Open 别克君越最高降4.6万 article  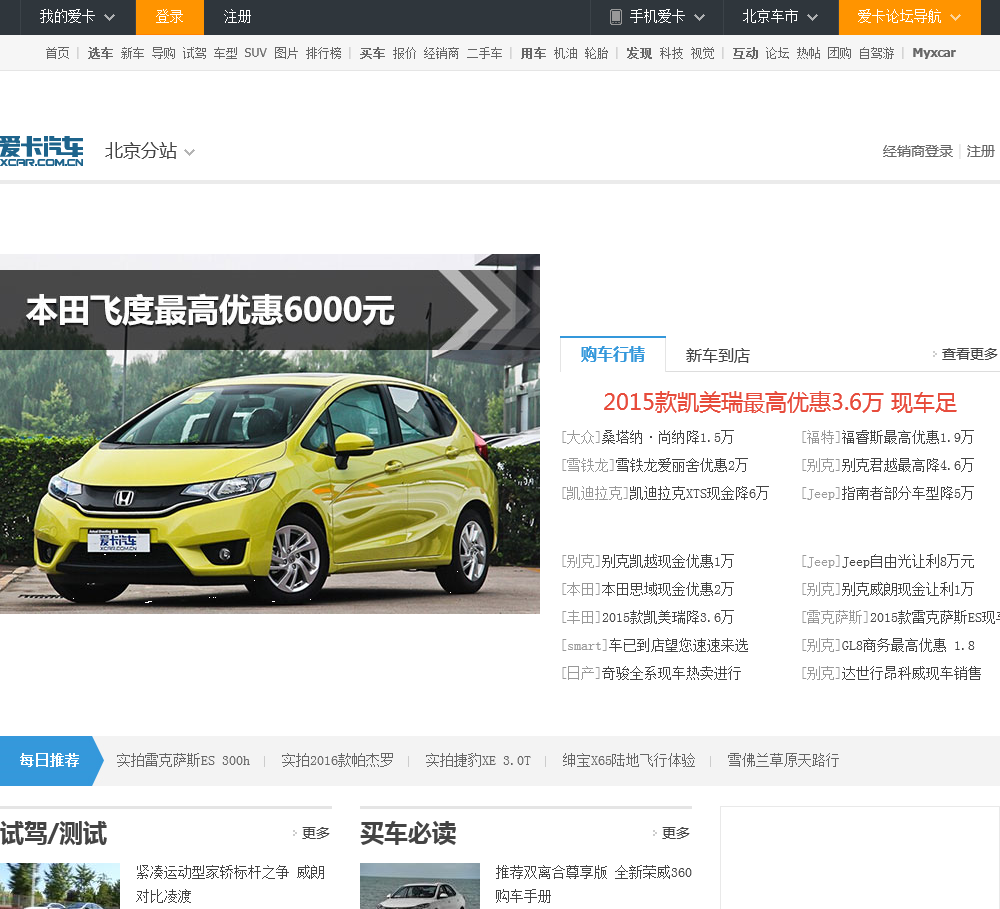click(908, 466)
